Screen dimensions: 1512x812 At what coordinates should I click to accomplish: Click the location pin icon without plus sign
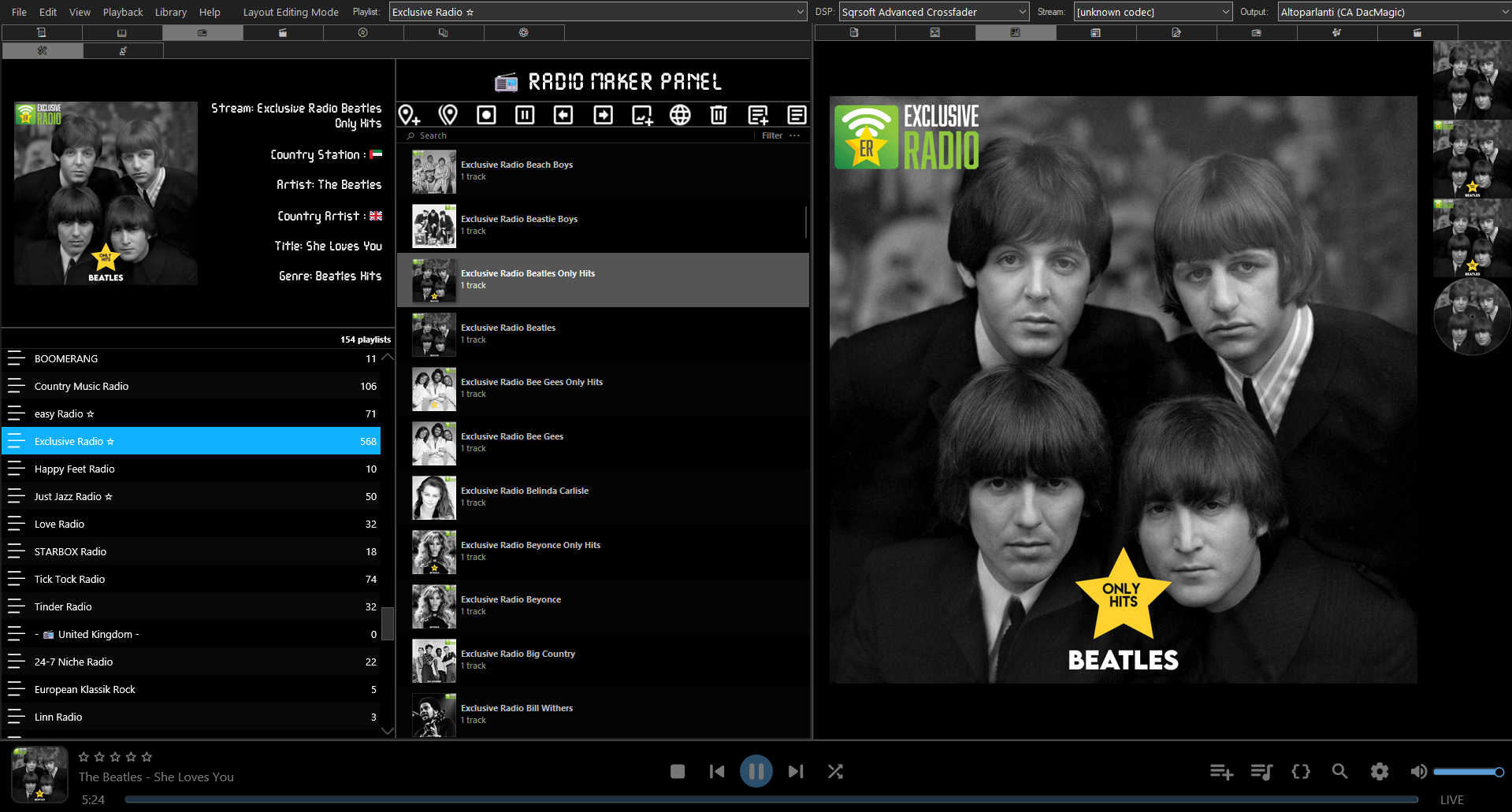pos(448,115)
